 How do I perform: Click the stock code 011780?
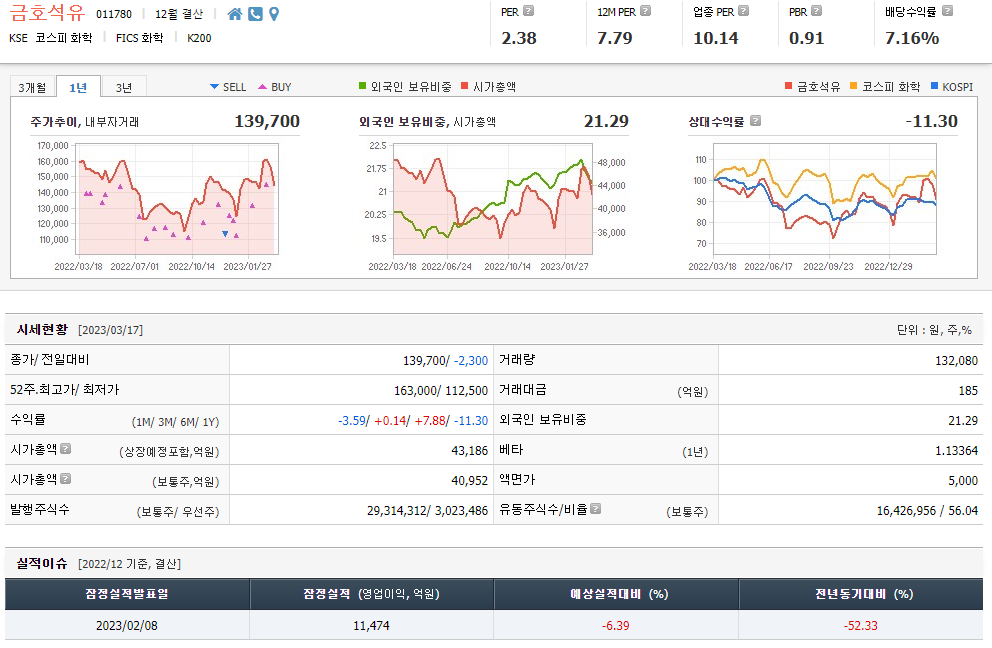[x=114, y=14]
